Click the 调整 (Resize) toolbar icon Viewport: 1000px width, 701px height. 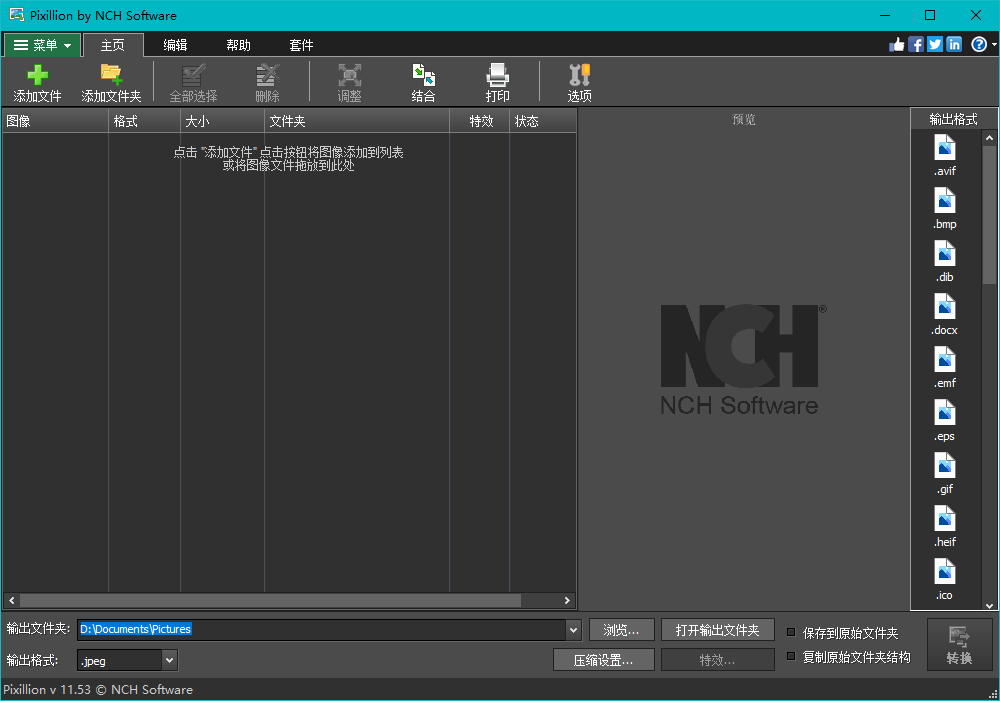349,75
